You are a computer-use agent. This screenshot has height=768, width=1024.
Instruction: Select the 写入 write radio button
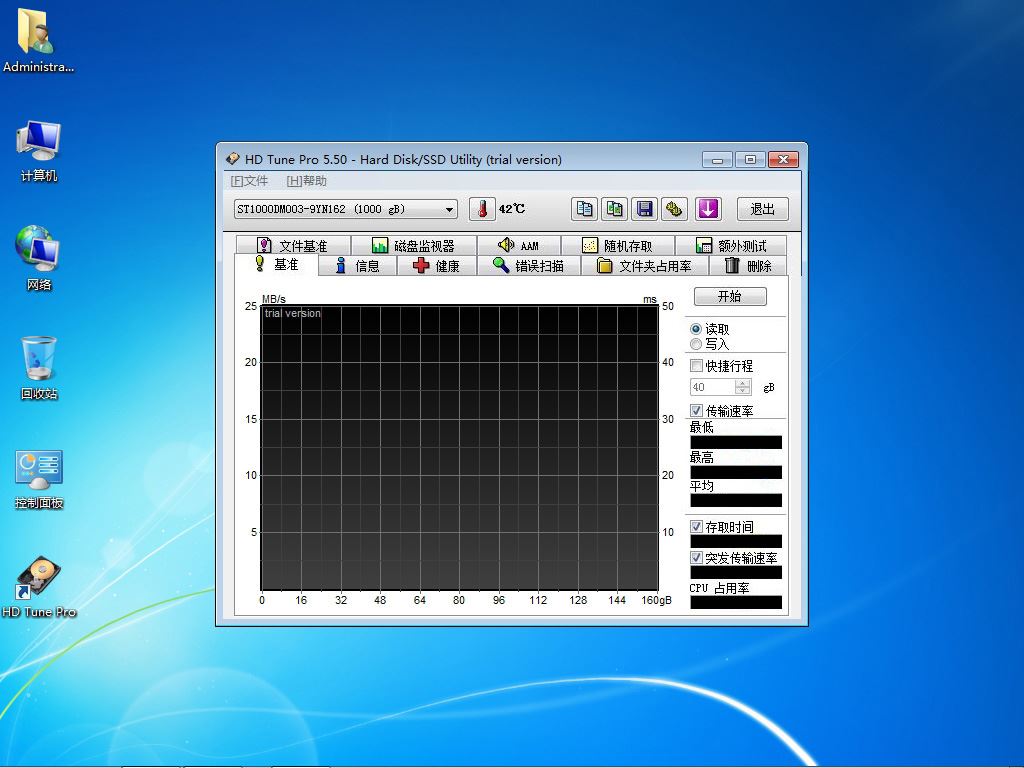point(696,344)
